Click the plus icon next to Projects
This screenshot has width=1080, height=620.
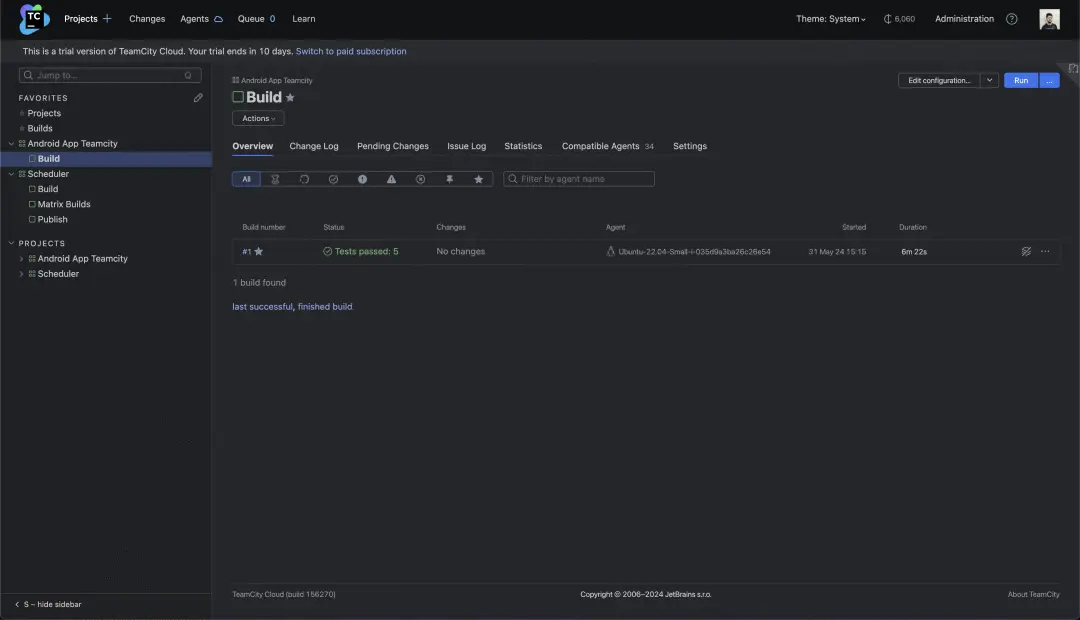pos(107,19)
